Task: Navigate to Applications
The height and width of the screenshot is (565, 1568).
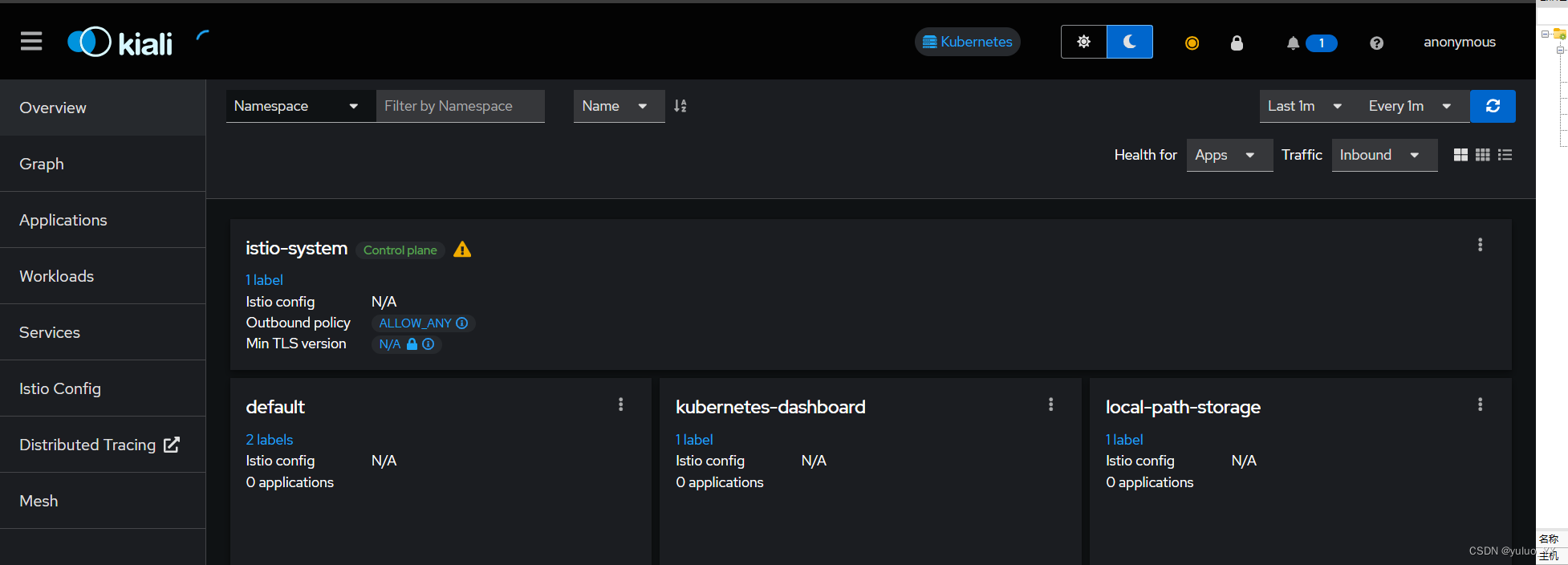Action: pos(103,220)
